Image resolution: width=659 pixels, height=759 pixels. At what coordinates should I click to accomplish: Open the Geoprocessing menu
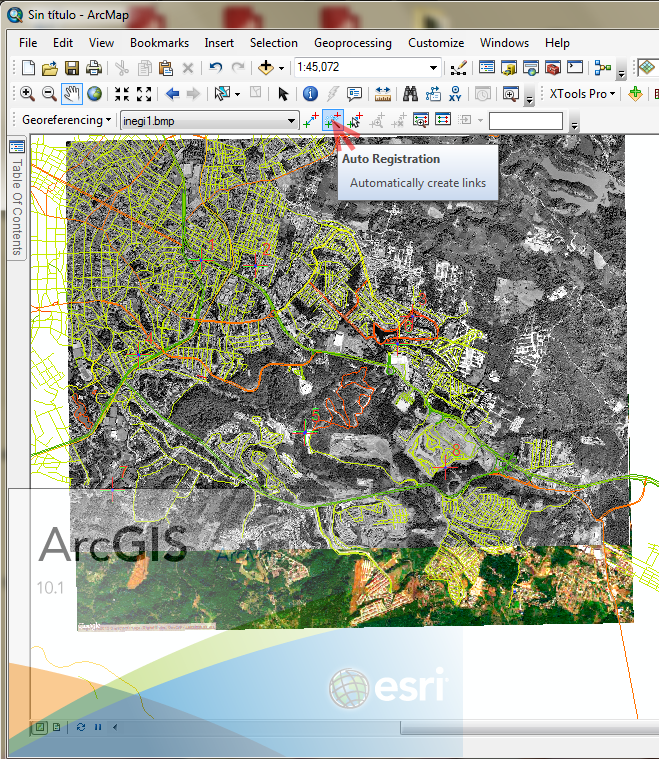353,43
